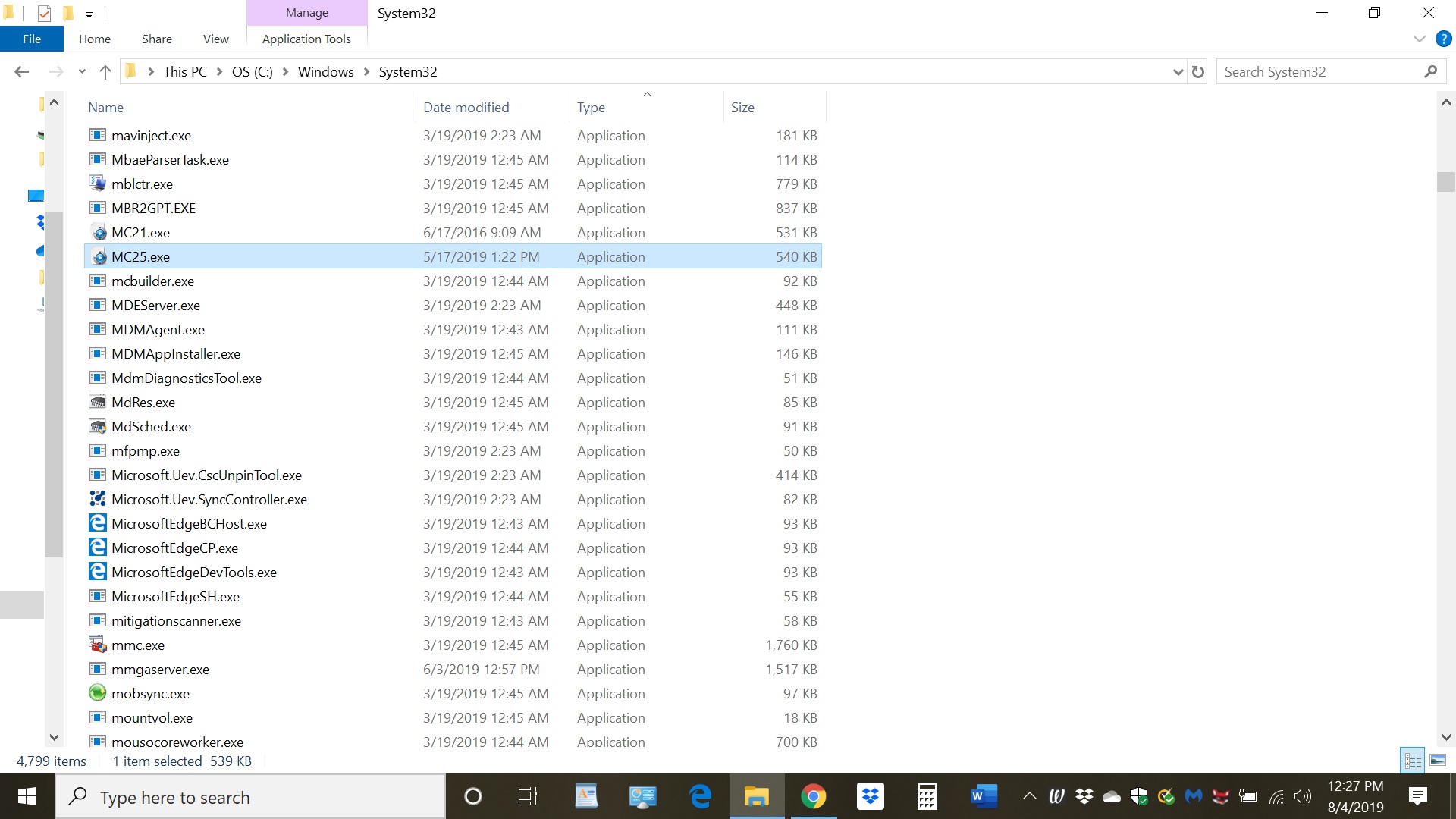This screenshot has width=1456, height=819.
Task: Click the file list vertical scrollbar thumb
Action: (1445, 182)
